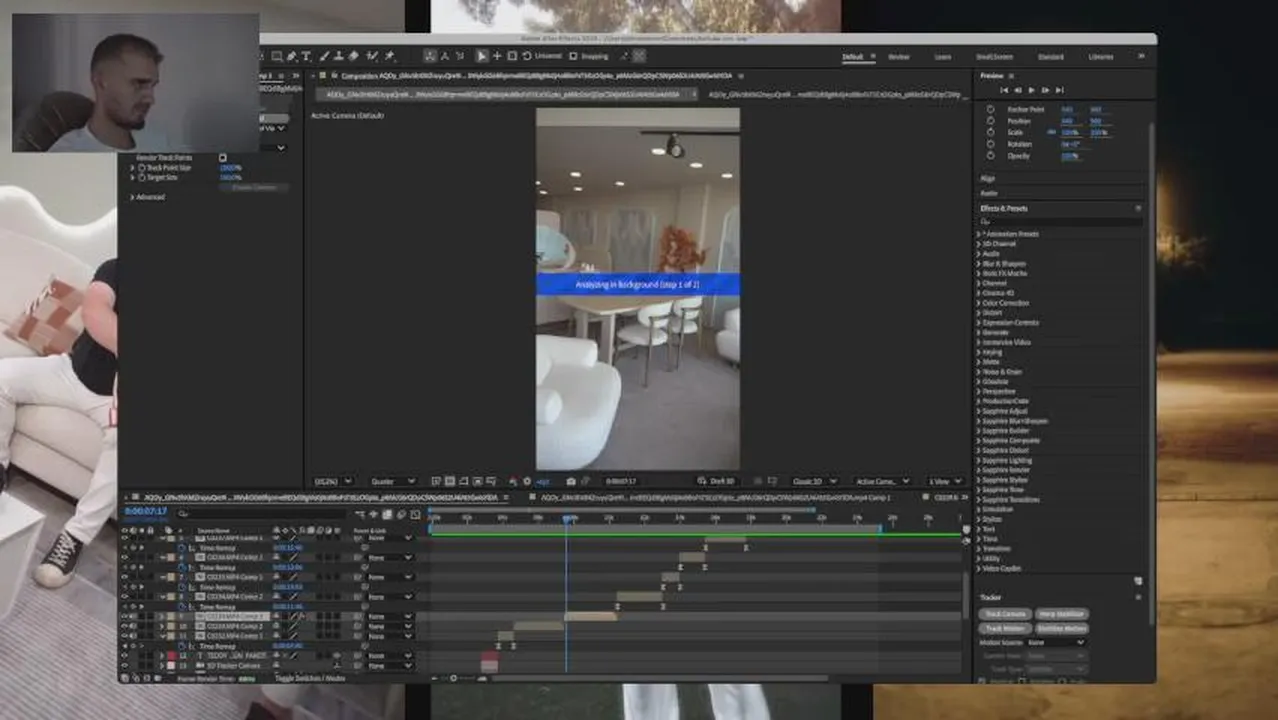The height and width of the screenshot is (720, 1278).
Task: Switch to the Small Screen workspace tab
Action: tap(994, 57)
